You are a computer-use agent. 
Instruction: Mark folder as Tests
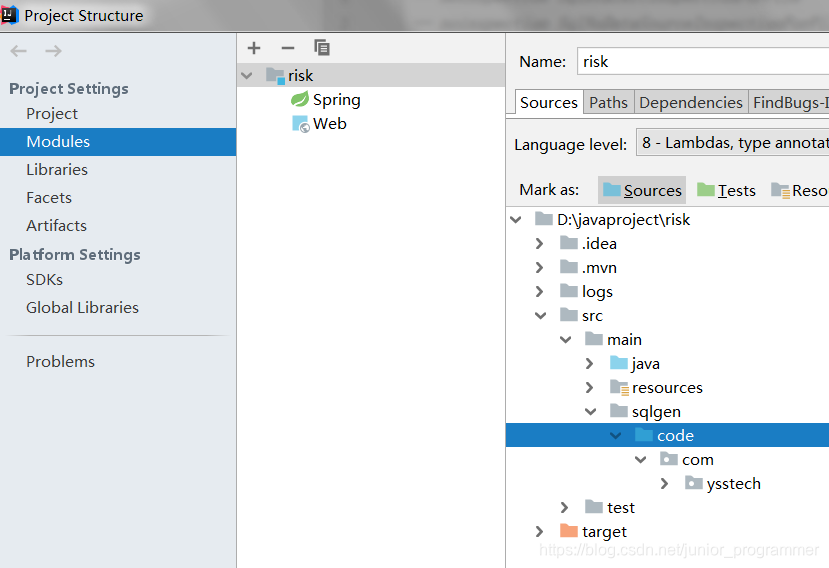(x=726, y=190)
